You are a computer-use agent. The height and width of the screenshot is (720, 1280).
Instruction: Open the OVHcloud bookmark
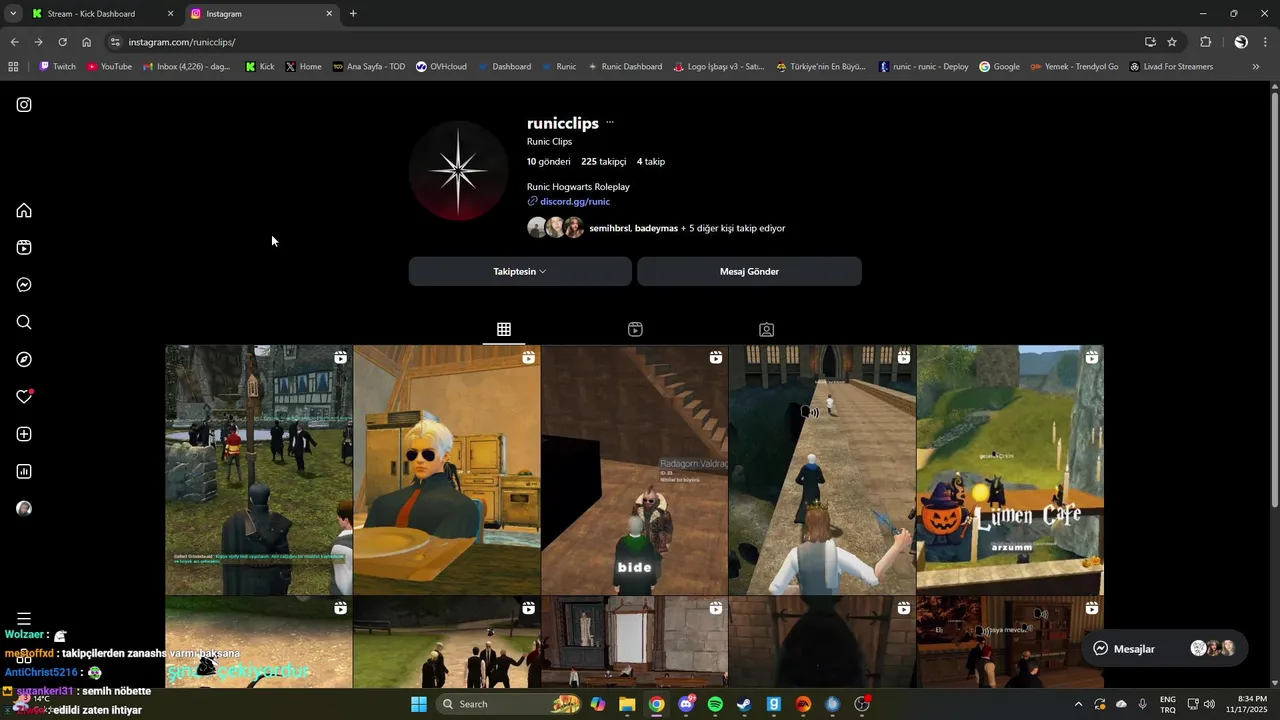[441, 67]
